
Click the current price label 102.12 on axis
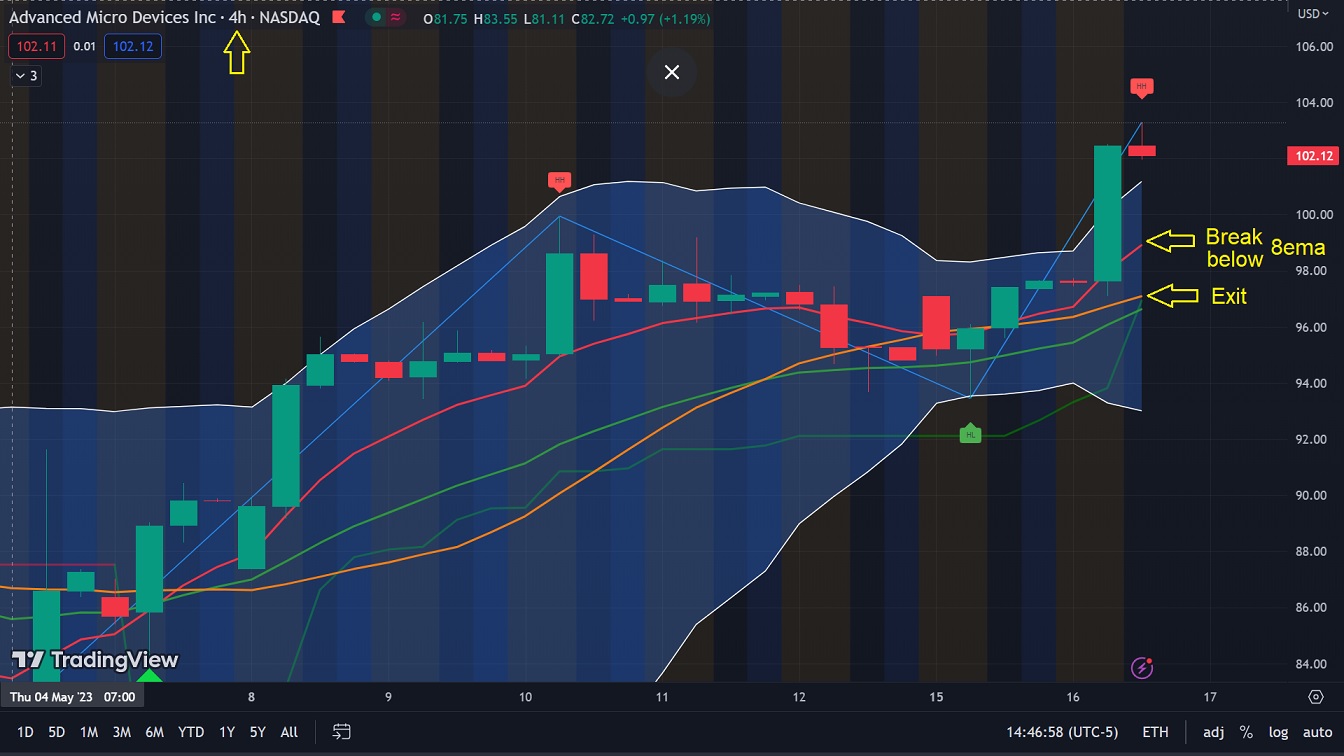tap(1314, 156)
